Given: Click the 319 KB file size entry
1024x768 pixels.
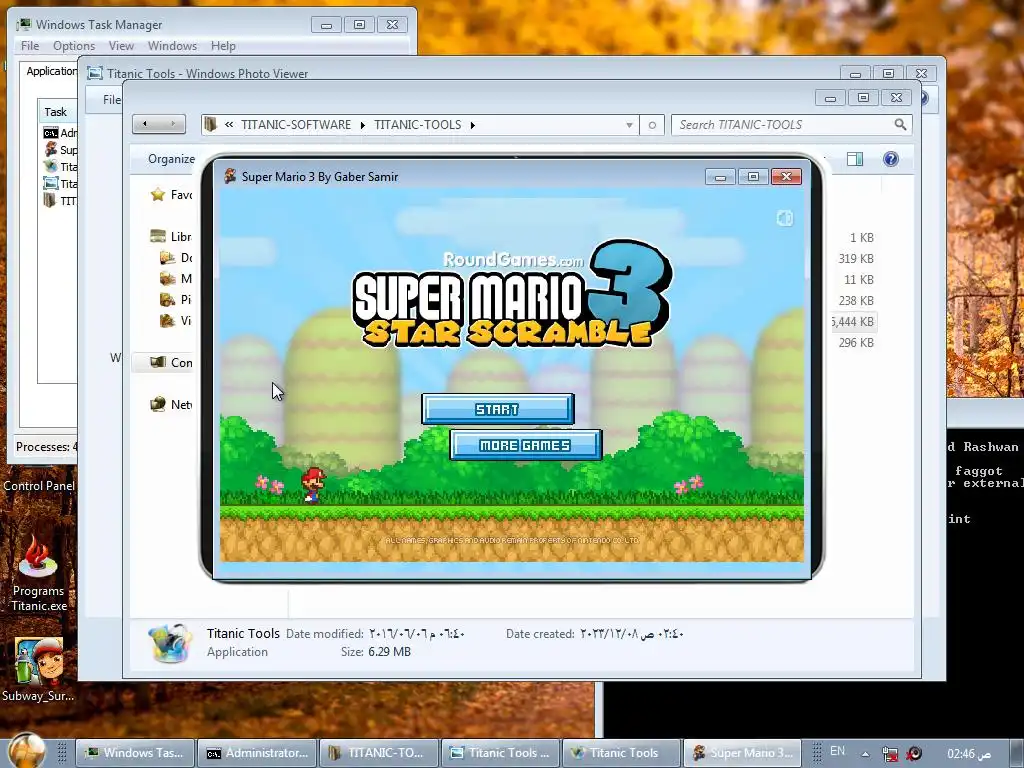Looking at the screenshot, I should coord(856,259).
